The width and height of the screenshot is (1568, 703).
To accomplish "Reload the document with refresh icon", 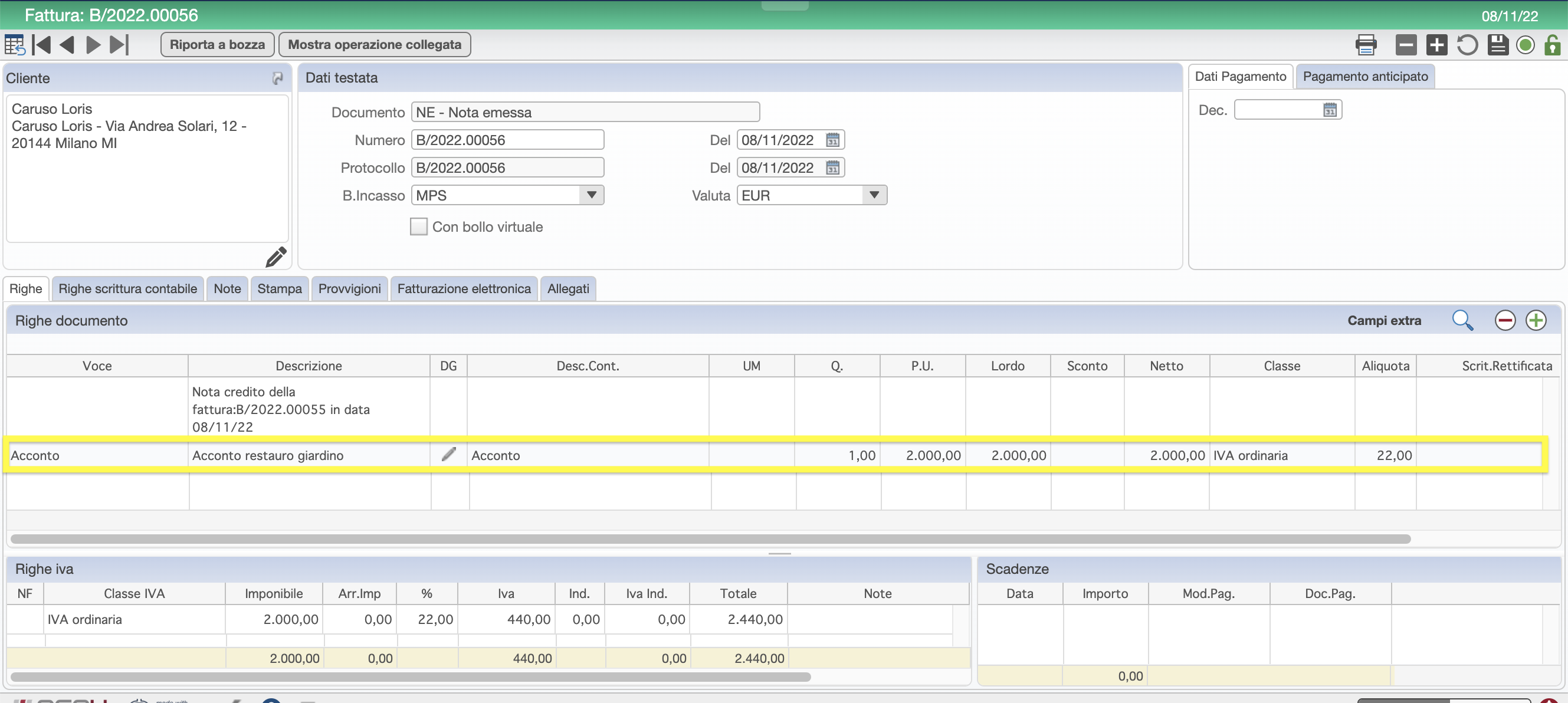I will click(x=1467, y=44).
